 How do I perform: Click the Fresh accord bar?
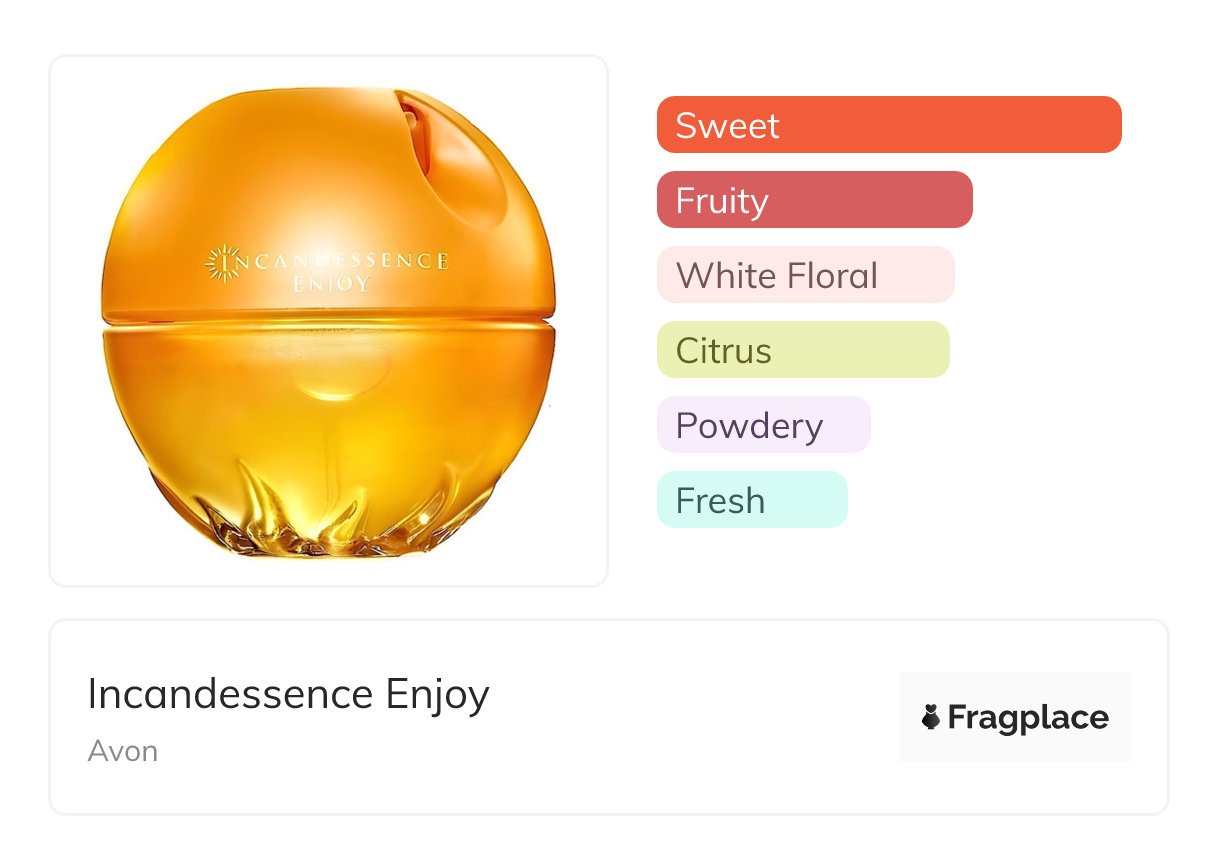click(x=752, y=500)
